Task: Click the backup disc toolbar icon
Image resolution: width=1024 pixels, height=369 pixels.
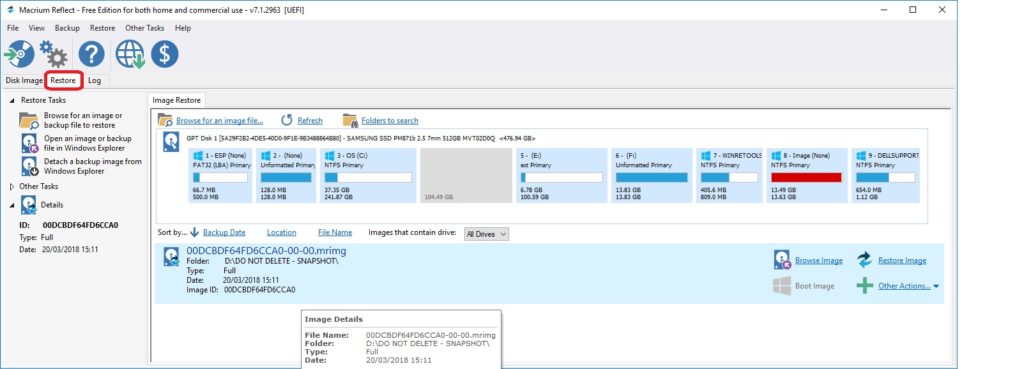Action: tap(19, 54)
